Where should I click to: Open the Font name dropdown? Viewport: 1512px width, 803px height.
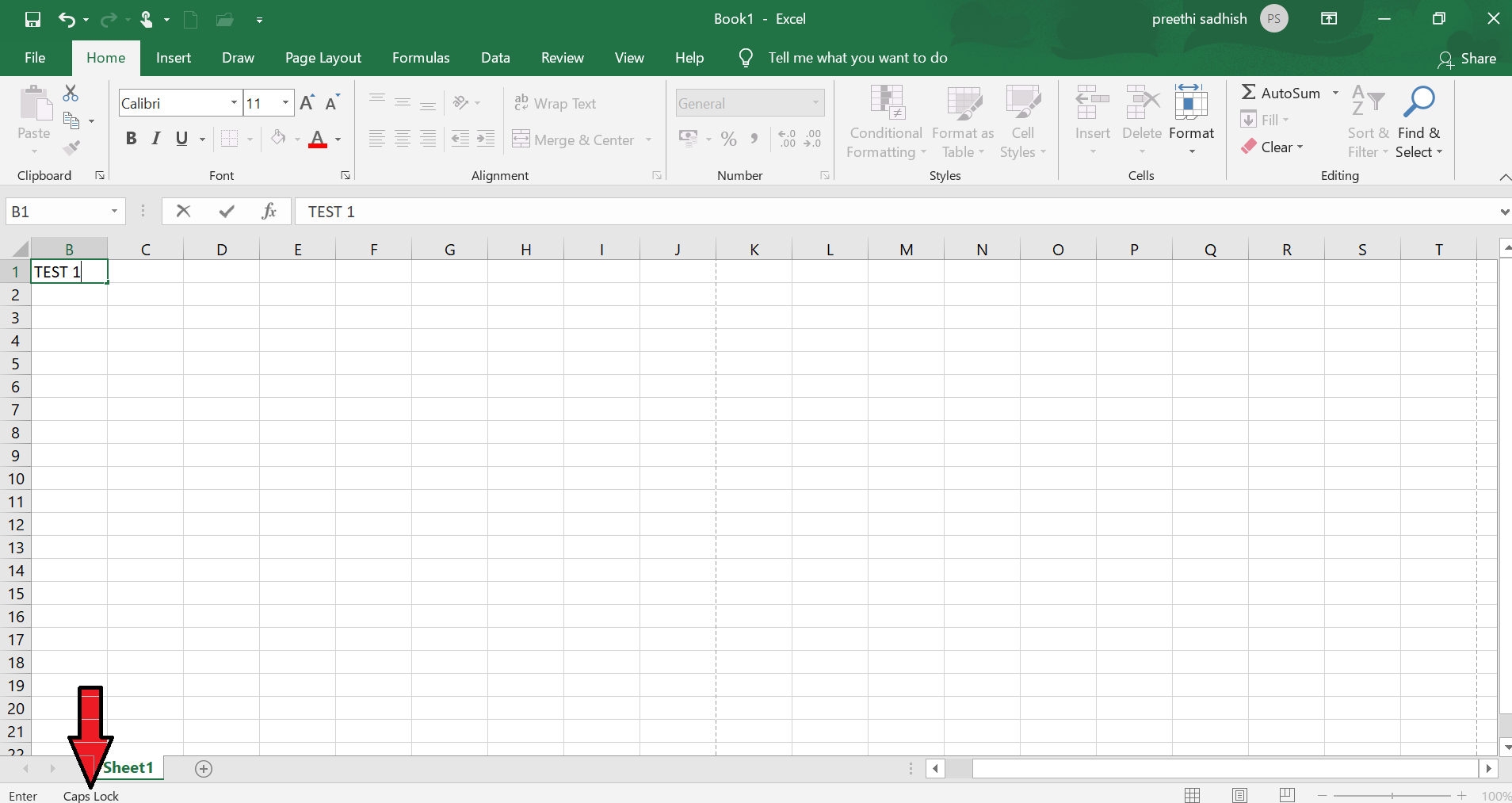232,102
